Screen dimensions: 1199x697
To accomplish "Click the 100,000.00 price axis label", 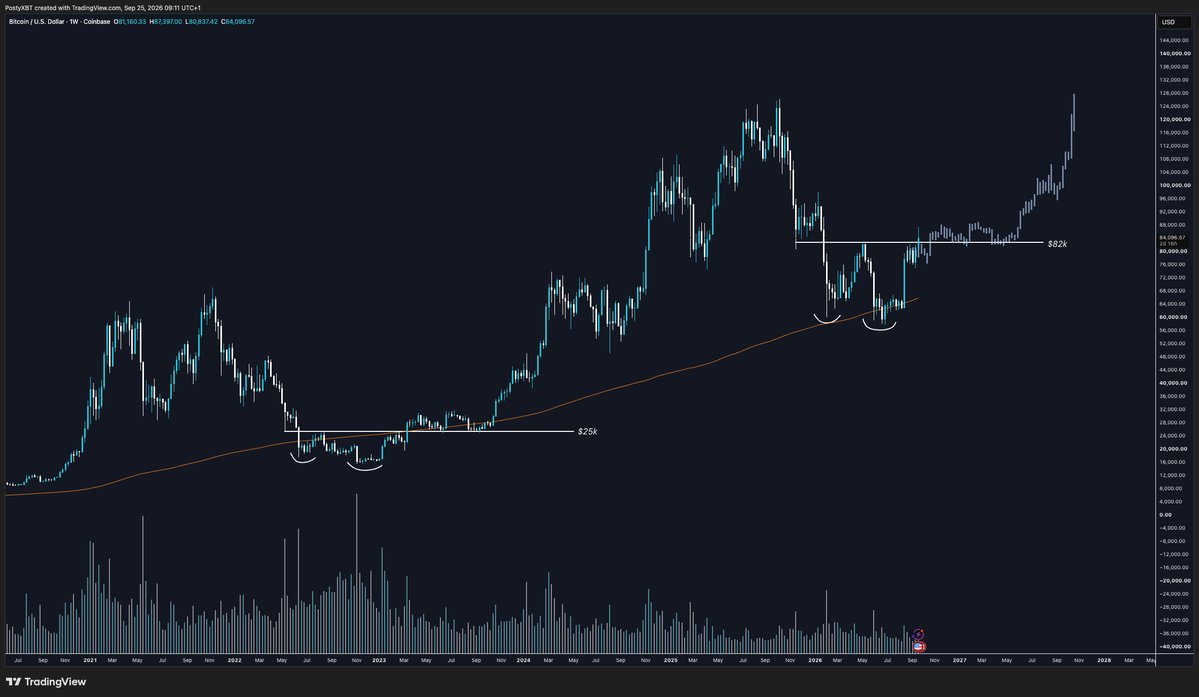I will tap(1175, 185).
